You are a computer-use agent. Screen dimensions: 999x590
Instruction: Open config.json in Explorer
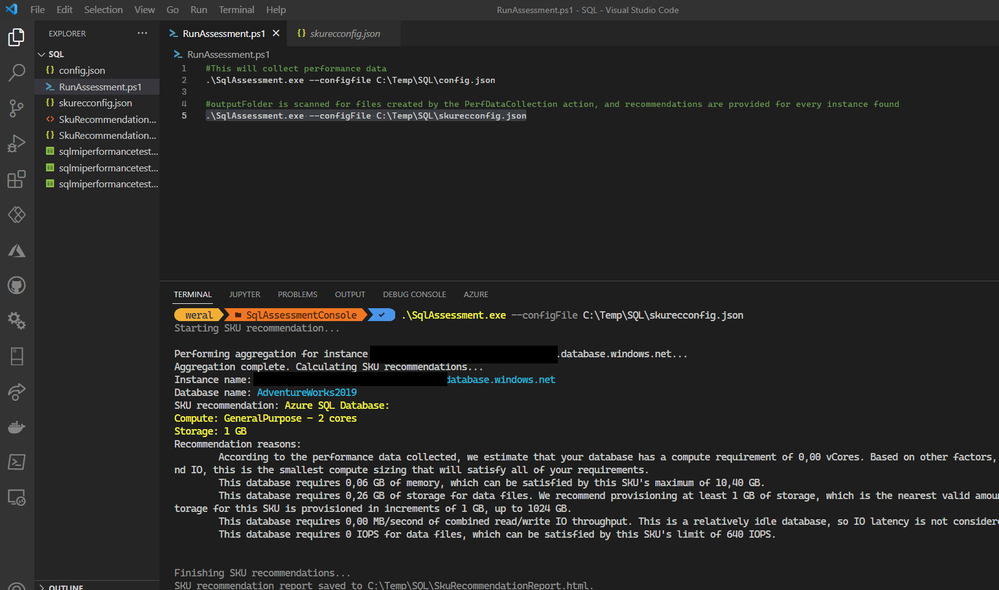tap(97, 70)
